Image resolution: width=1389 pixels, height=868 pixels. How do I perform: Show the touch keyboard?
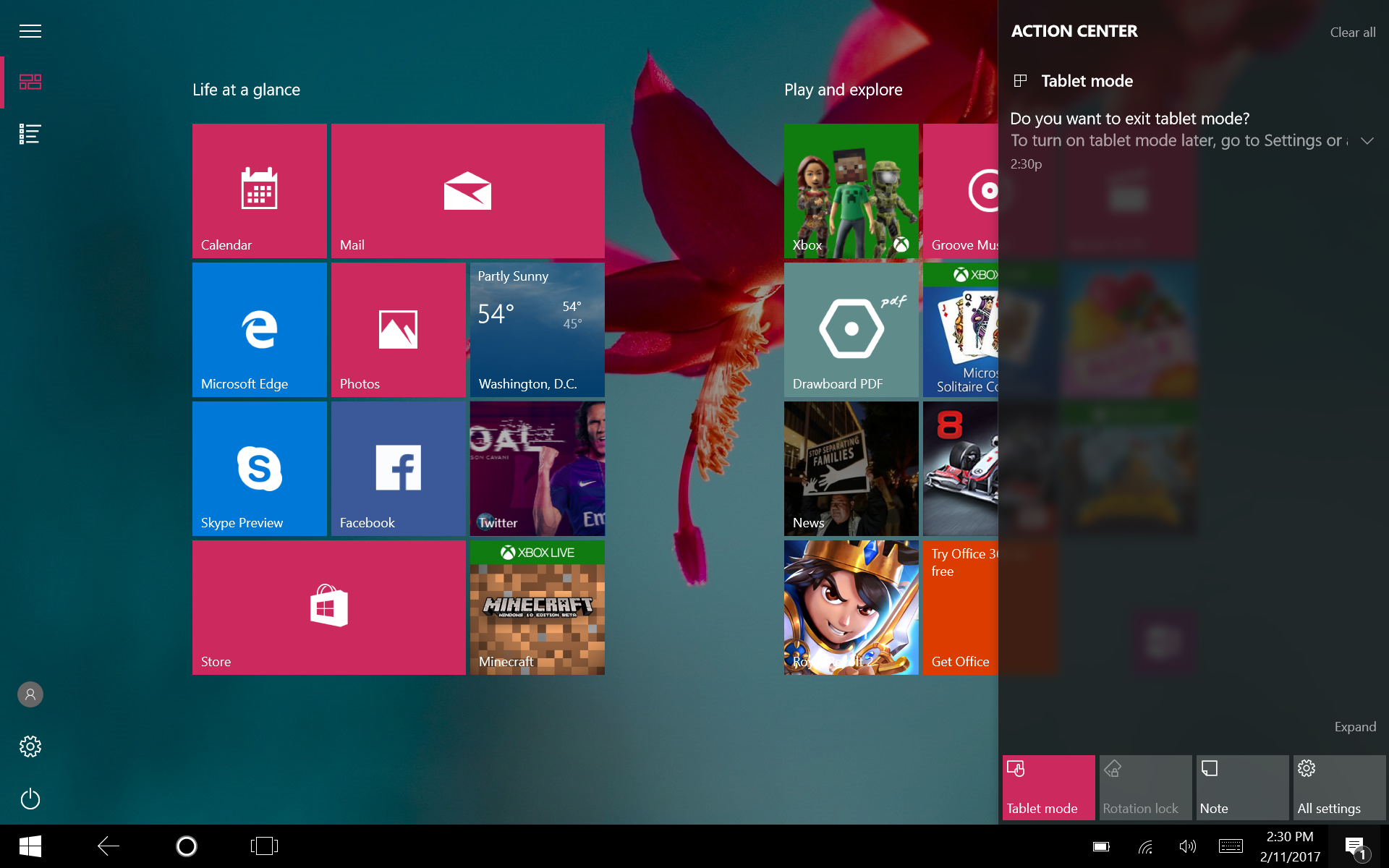1231,846
